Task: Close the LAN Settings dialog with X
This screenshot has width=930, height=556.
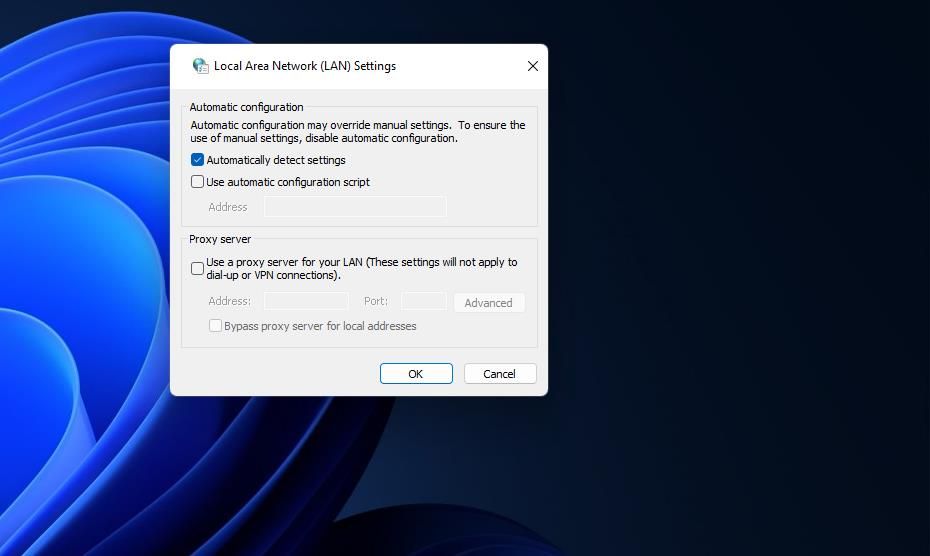Action: point(533,66)
